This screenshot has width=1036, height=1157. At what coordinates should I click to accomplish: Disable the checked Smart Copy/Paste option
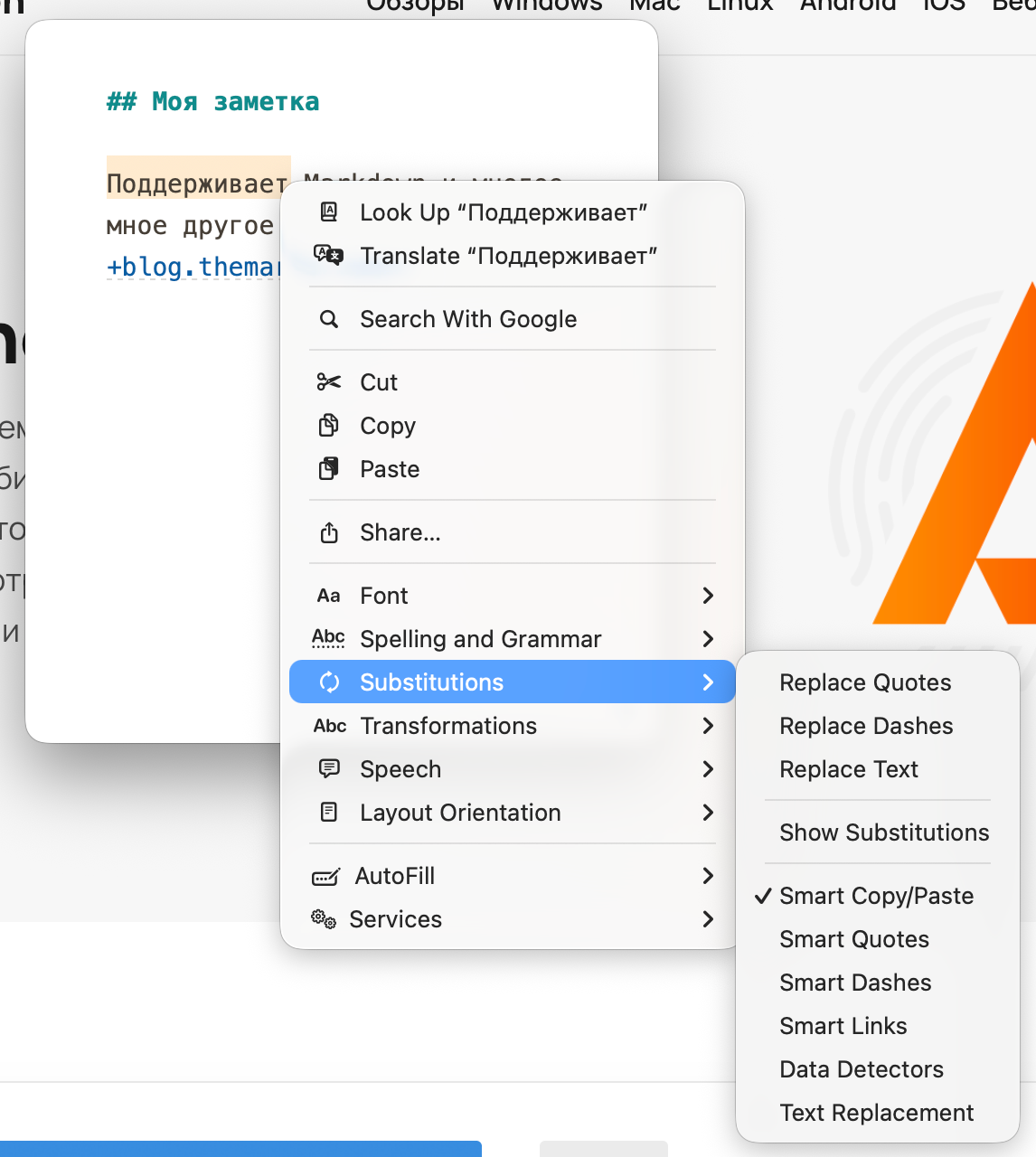(x=876, y=896)
